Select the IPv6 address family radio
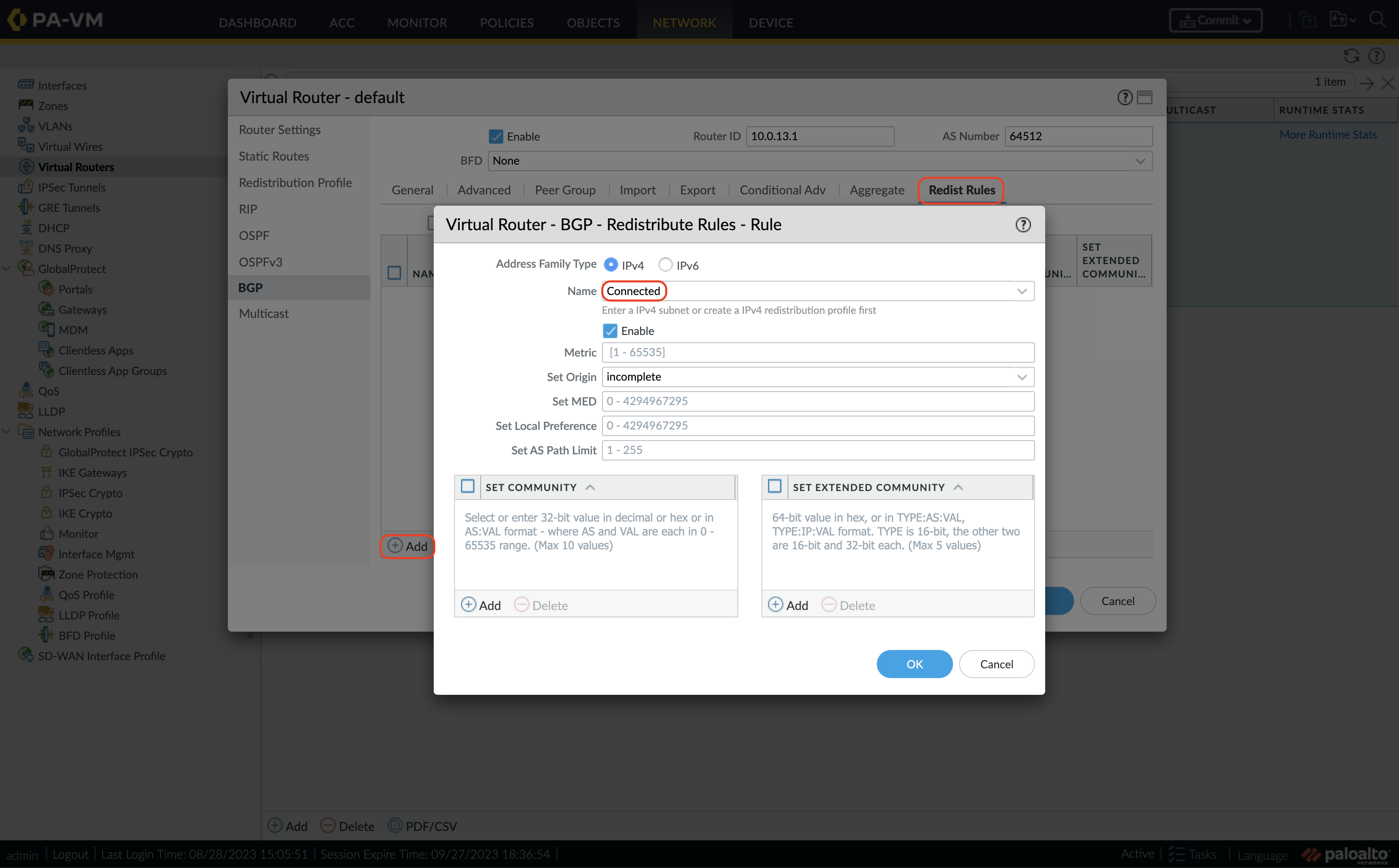Screen dimensions: 1399x868 click(x=665, y=264)
